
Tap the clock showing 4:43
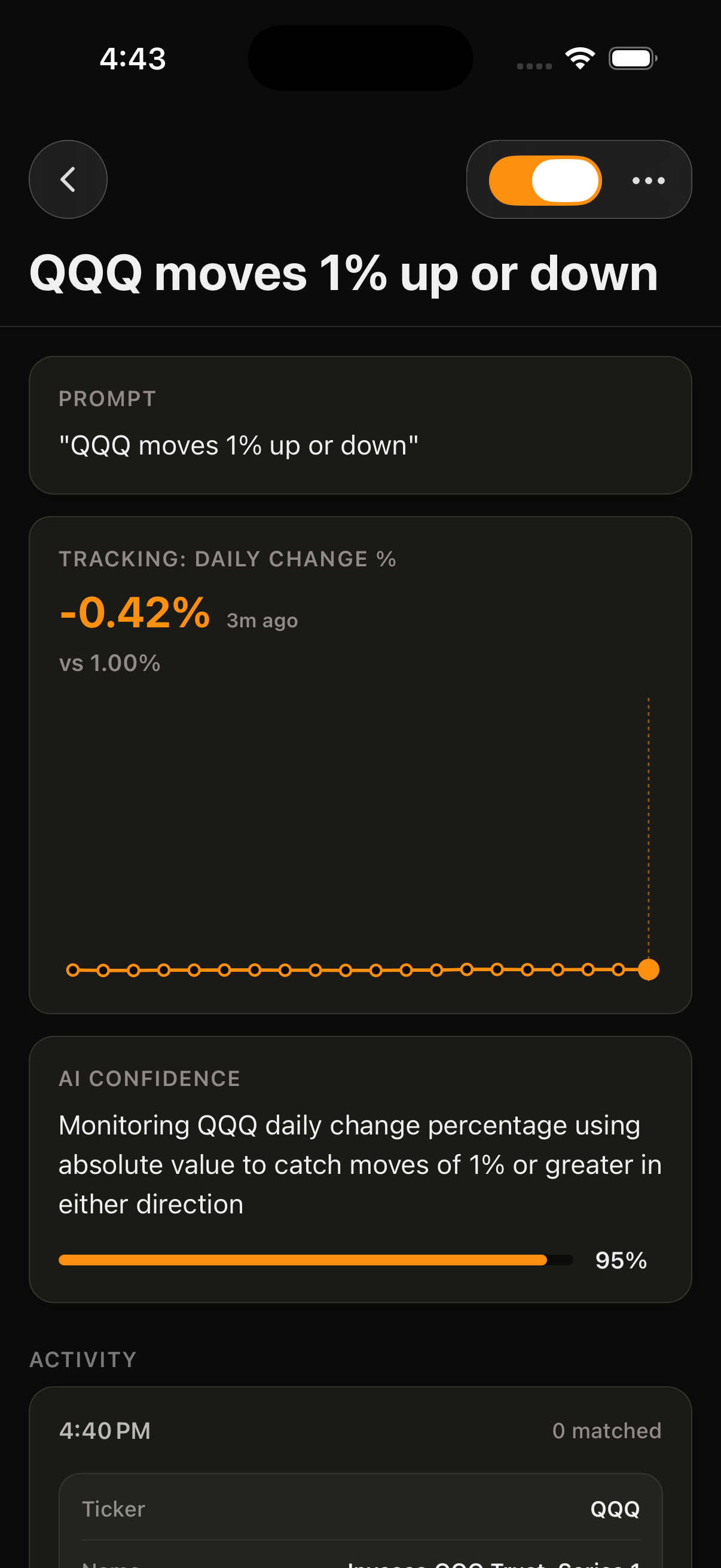(x=132, y=58)
